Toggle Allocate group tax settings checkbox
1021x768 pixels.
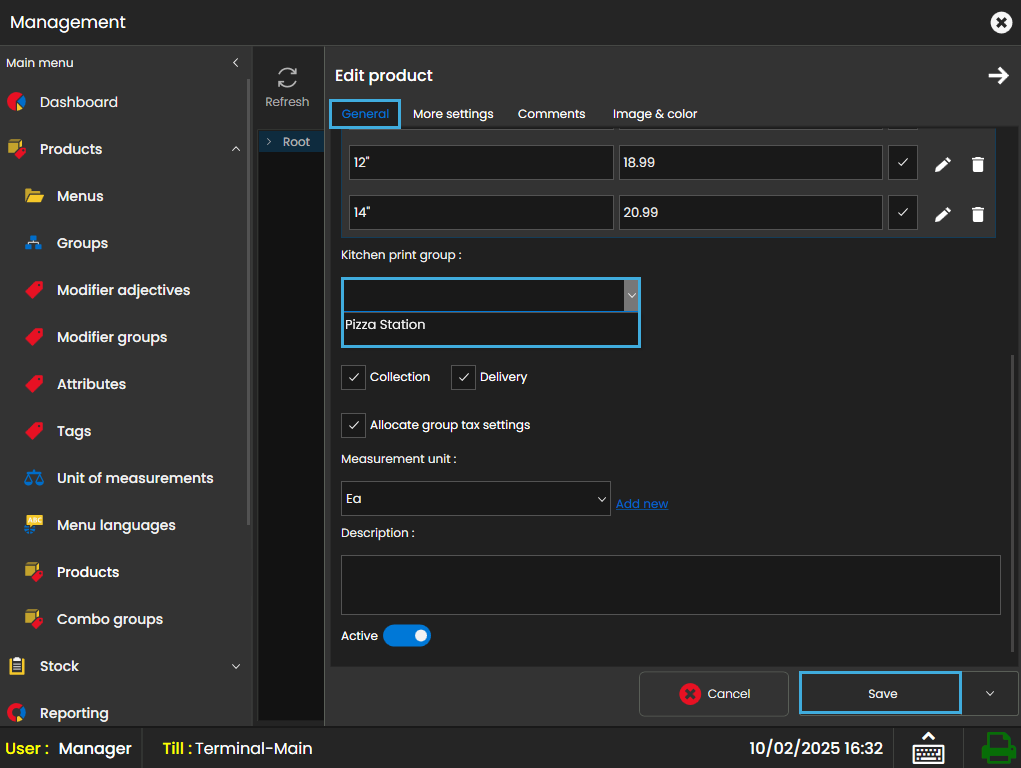click(353, 425)
